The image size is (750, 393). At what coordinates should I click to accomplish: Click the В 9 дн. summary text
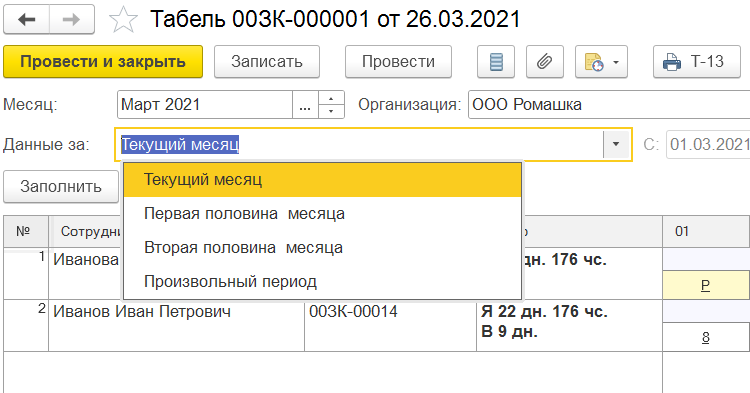pyautogui.click(x=509, y=331)
